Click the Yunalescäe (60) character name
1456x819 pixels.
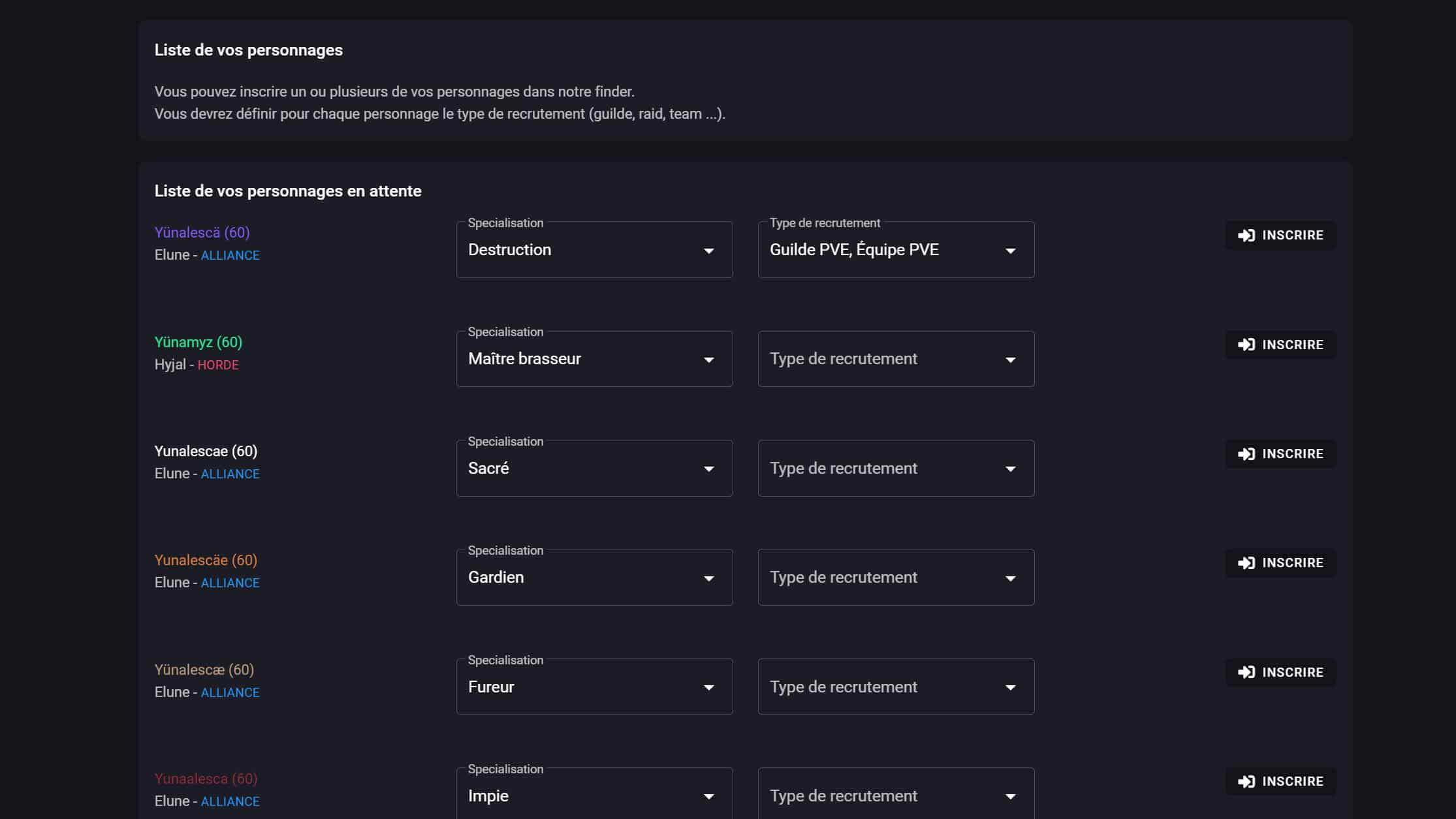(x=206, y=561)
